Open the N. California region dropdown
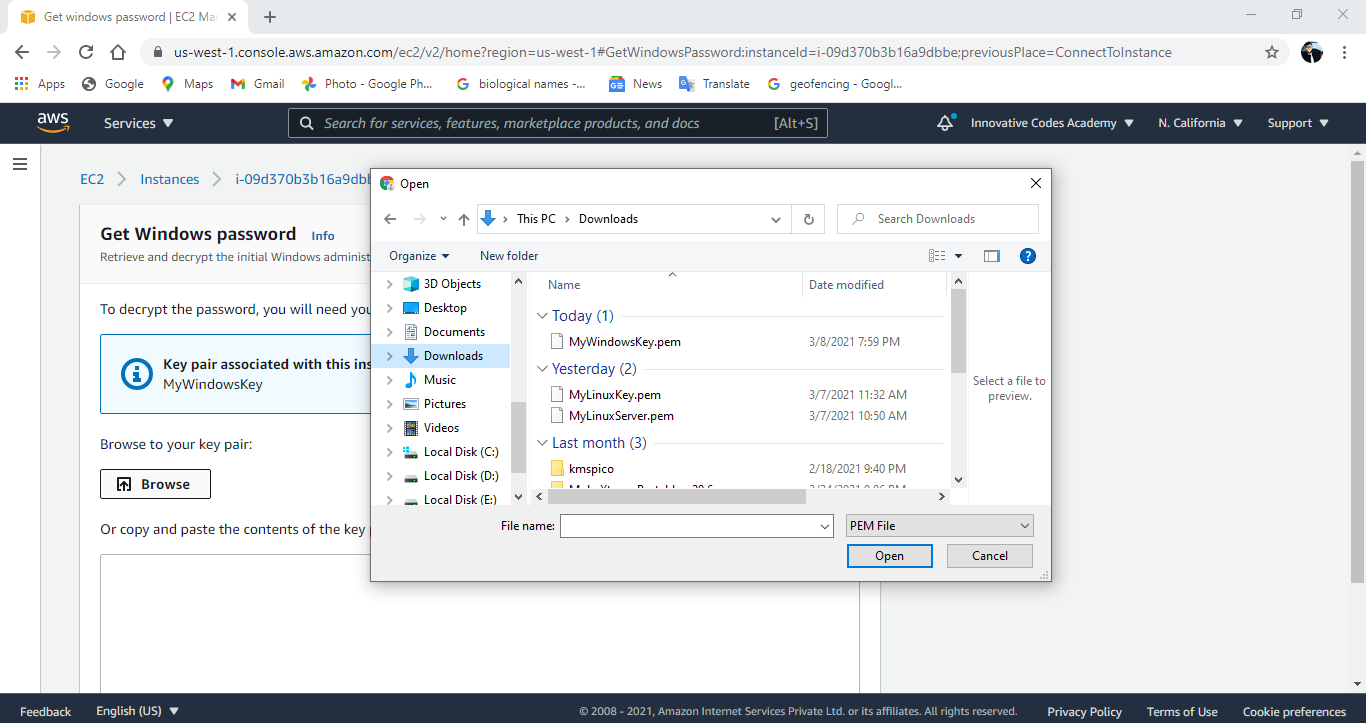Screen dimensions: 1366x723 coord(1200,123)
